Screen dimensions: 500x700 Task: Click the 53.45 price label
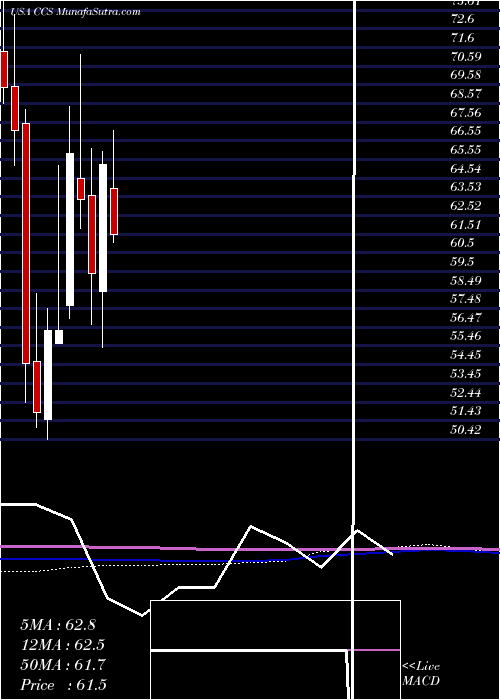466,374
